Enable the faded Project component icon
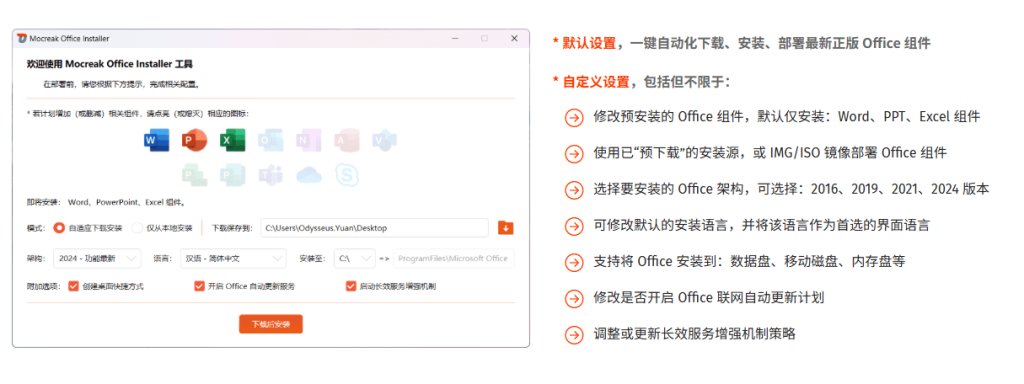 tap(195, 174)
